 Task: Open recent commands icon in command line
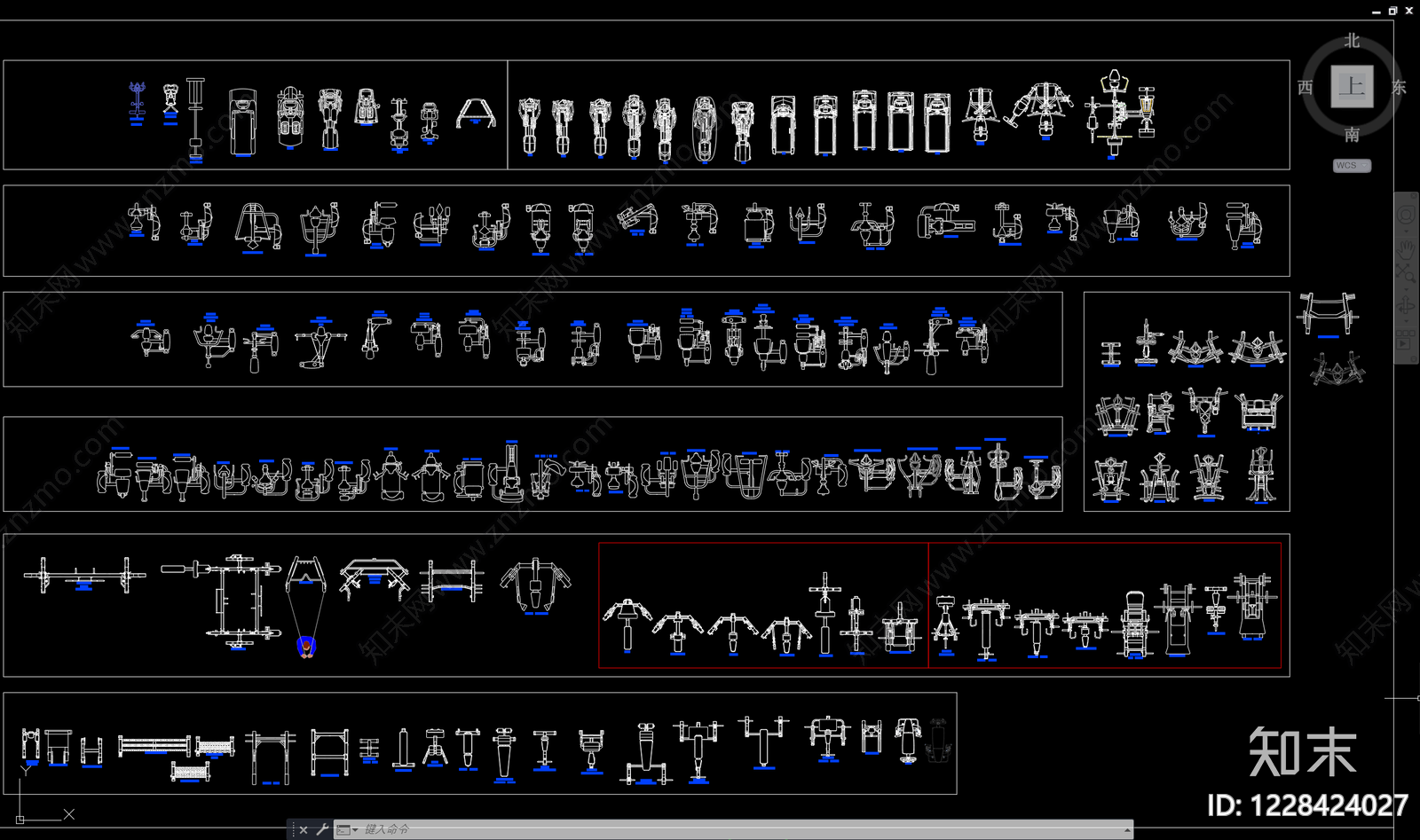345,830
